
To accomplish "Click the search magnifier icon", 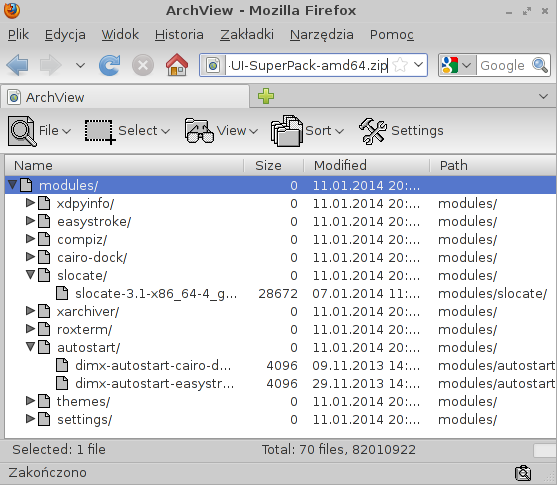I will click(540, 65).
